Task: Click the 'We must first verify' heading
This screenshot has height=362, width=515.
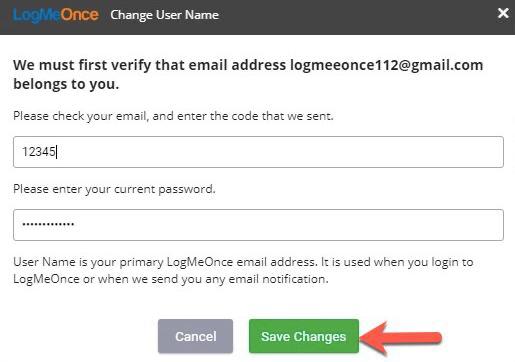Action: click(248, 74)
